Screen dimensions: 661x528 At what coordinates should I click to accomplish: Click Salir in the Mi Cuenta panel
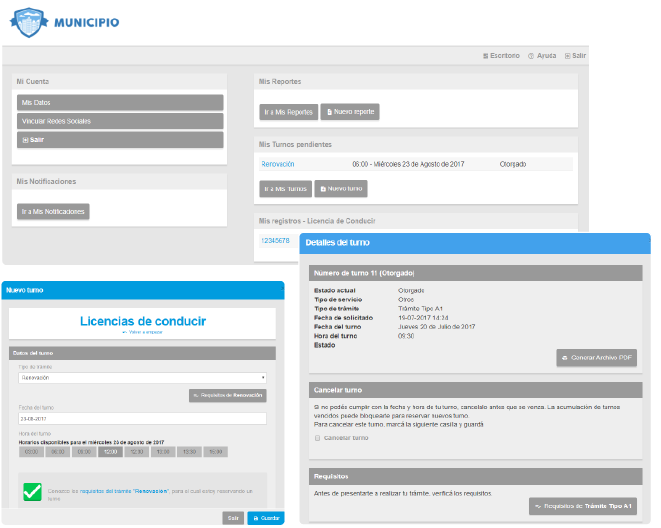(x=120, y=140)
